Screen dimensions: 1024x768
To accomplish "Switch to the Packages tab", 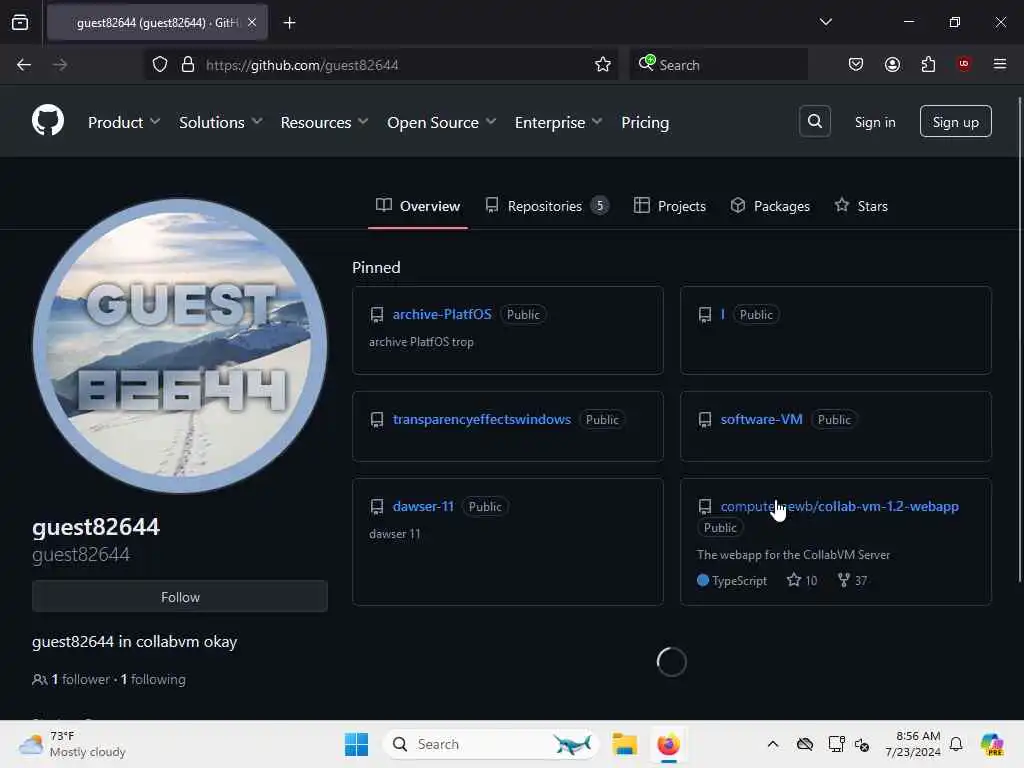I will click(770, 206).
